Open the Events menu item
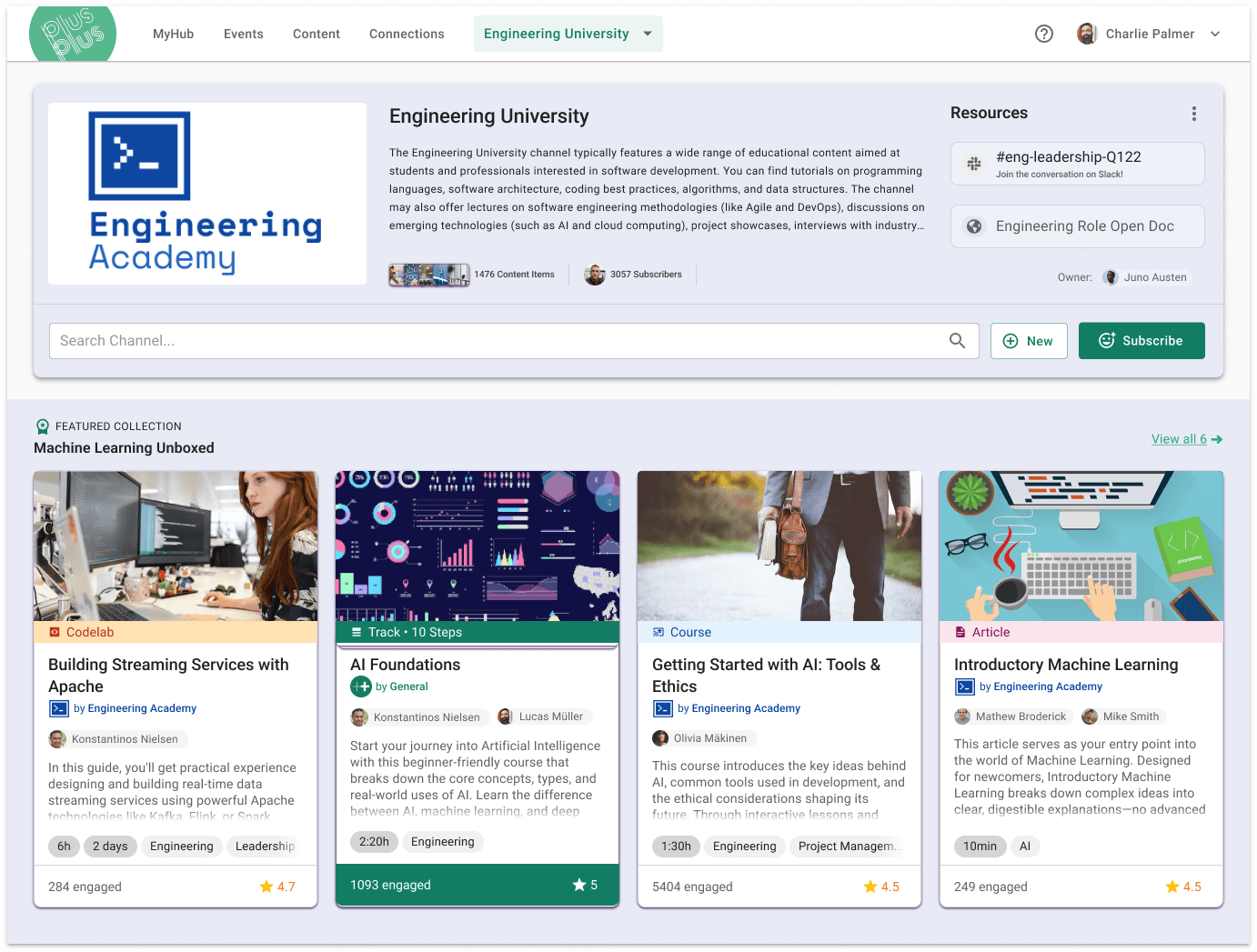This screenshot has height=952, width=1257. tap(244, 34)
